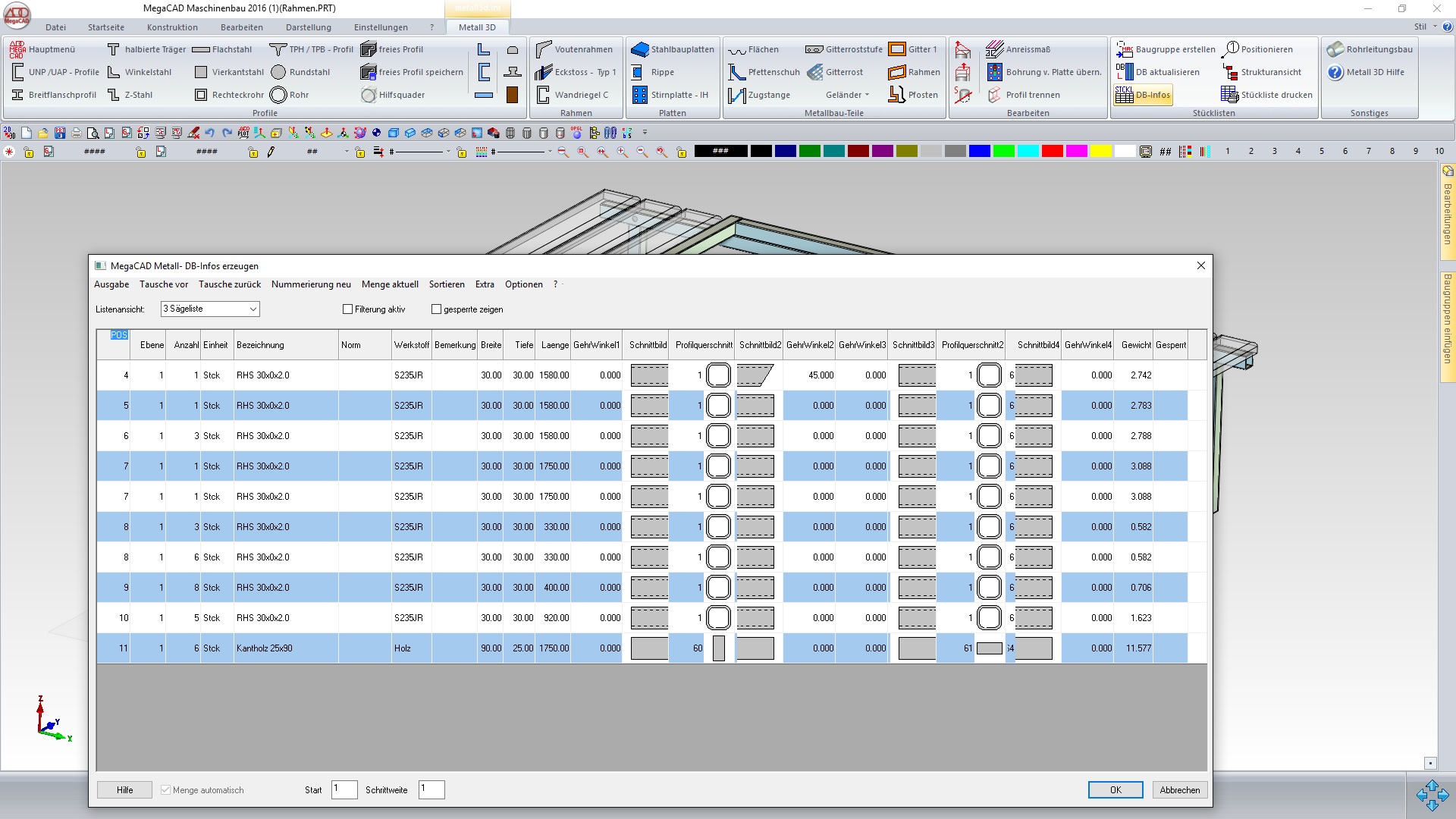Select the Kantholz 25x90 row
Screen dimensions: 1456x819
(642, 648)
